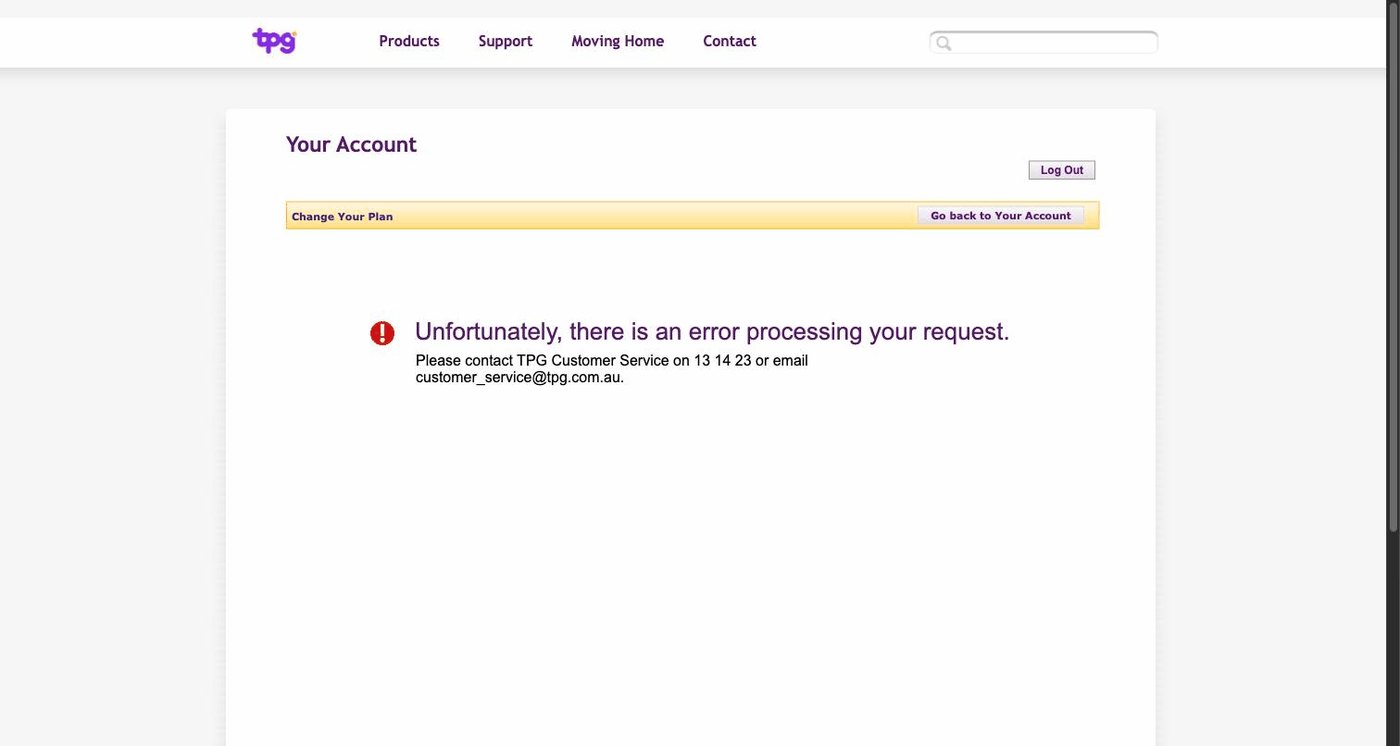
Task: Click Go back to Your Account
Action: pos(1000,215)
